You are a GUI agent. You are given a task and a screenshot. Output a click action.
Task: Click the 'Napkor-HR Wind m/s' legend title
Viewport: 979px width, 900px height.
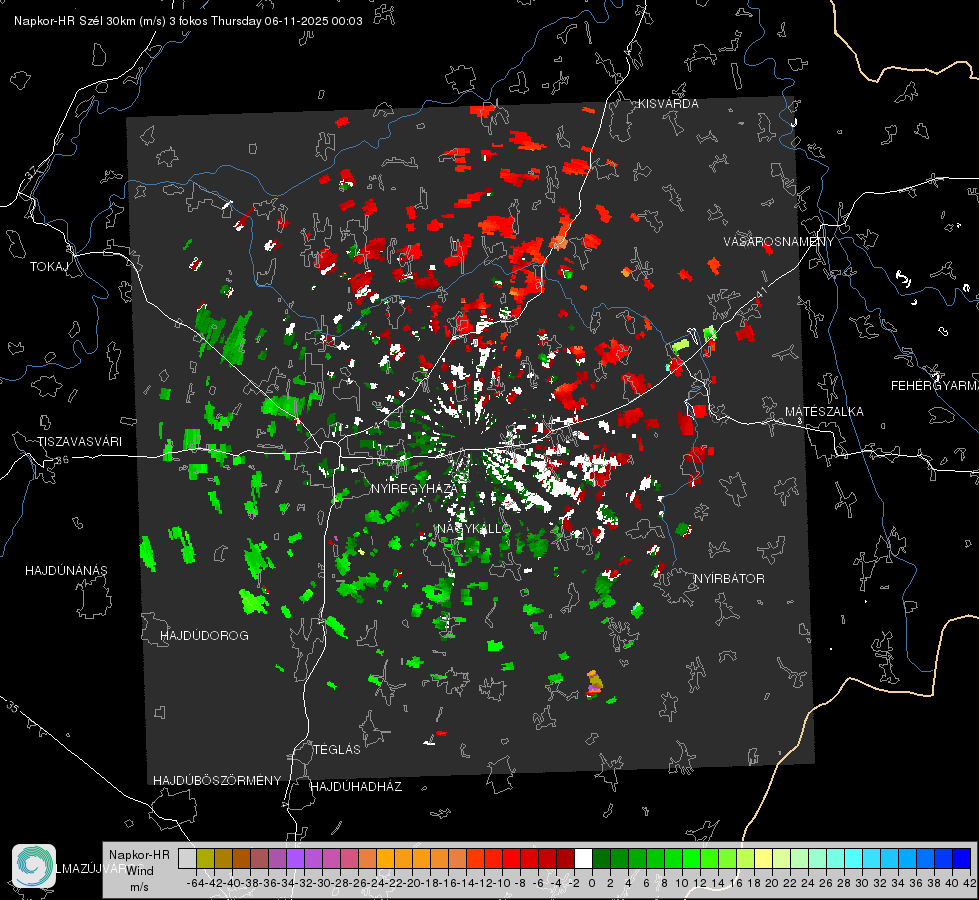coord(139,871)
